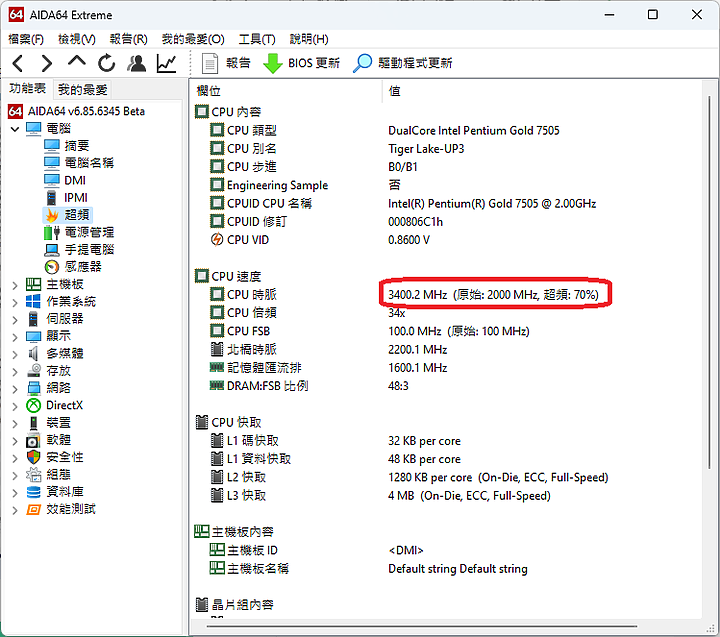Click the device icon for 裝置
This screenshot has height=637, width=720.
[x=34, y=423]
